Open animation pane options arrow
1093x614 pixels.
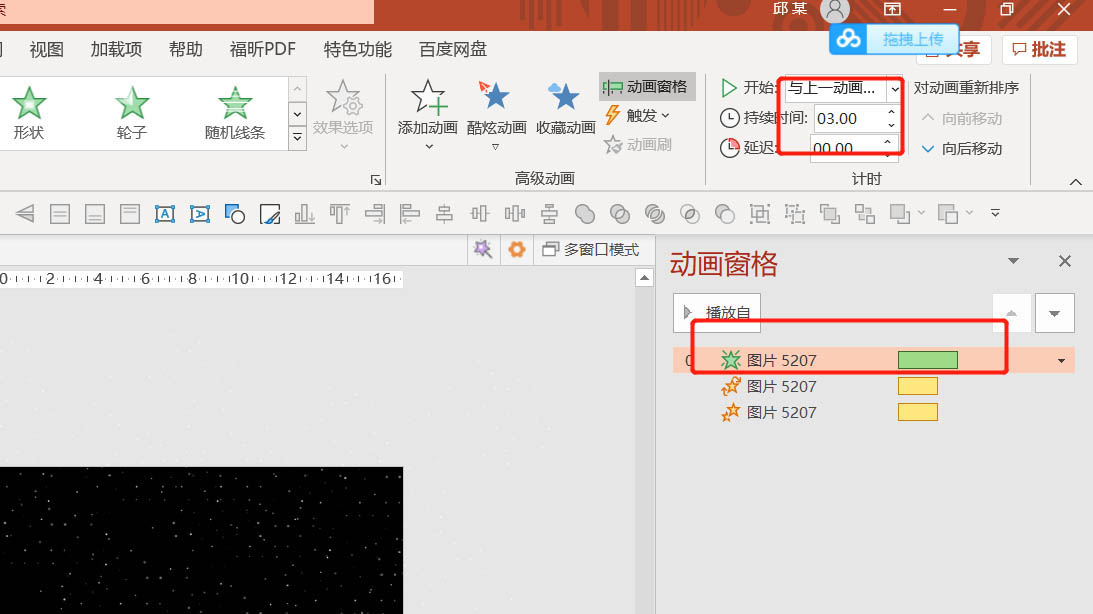click(1014, 261)
